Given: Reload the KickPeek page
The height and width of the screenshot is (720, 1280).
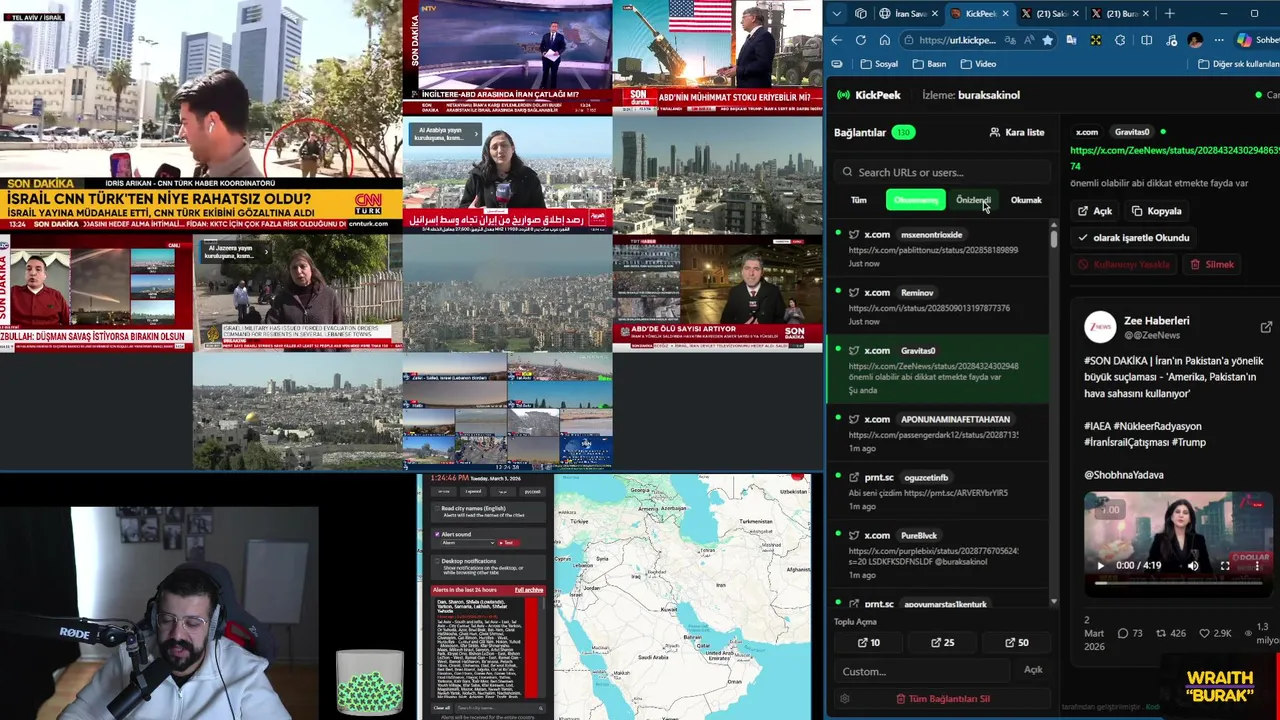Looking at the screenshot, I should (861, 40).
